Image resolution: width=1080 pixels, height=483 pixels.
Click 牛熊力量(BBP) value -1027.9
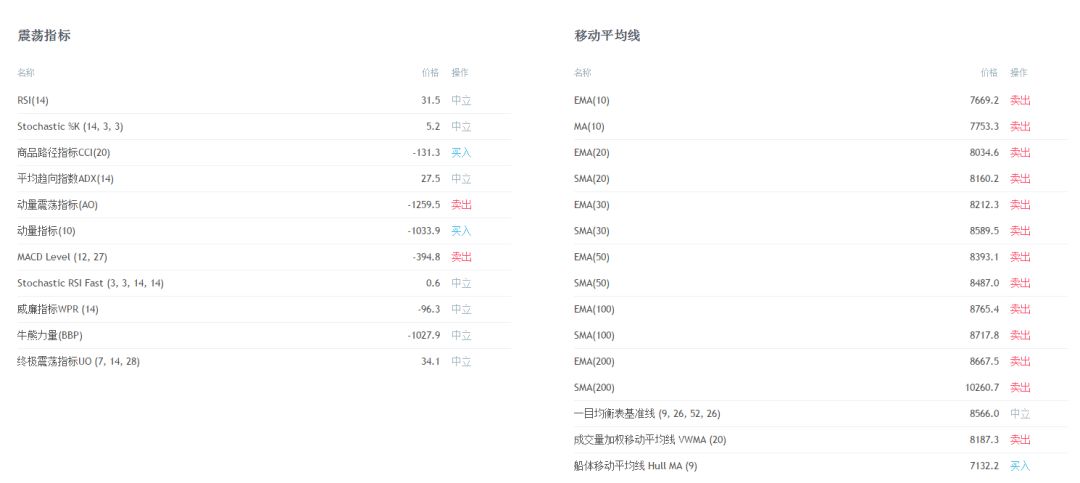(x=423, y=336)
